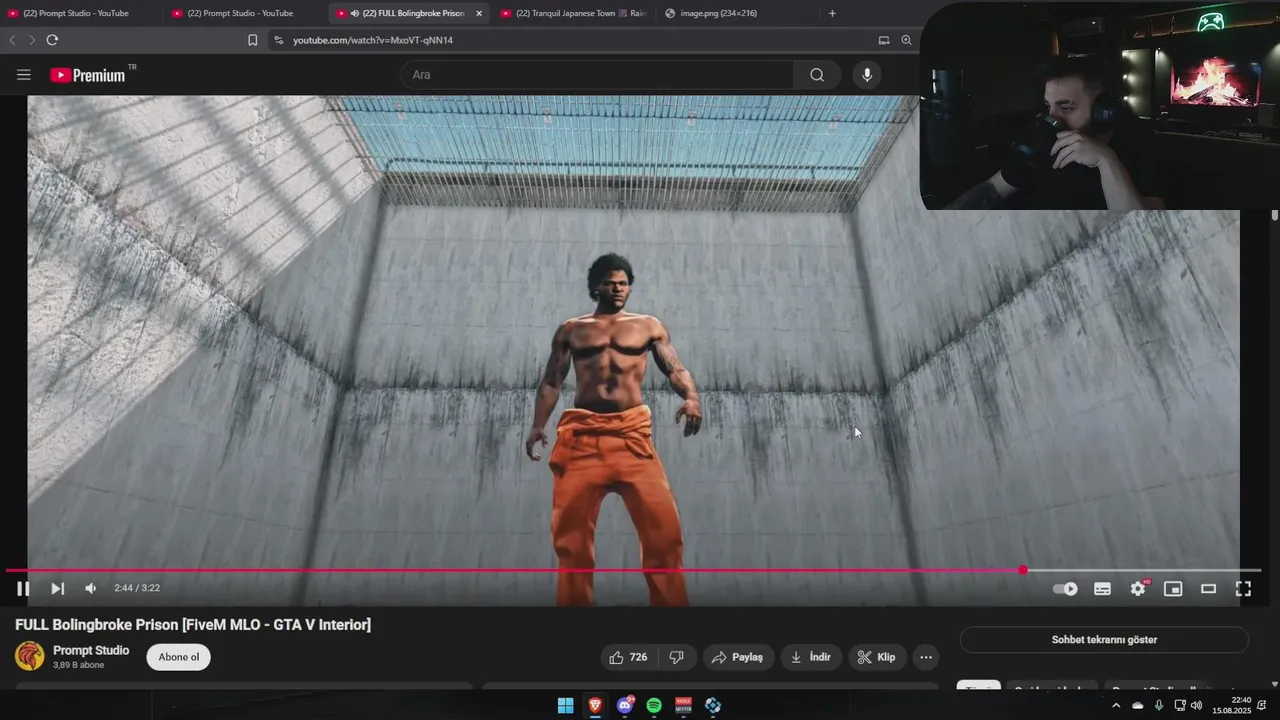Open Brave browser from taskbar
The image size is (1280, 720).
pos(595,705)
